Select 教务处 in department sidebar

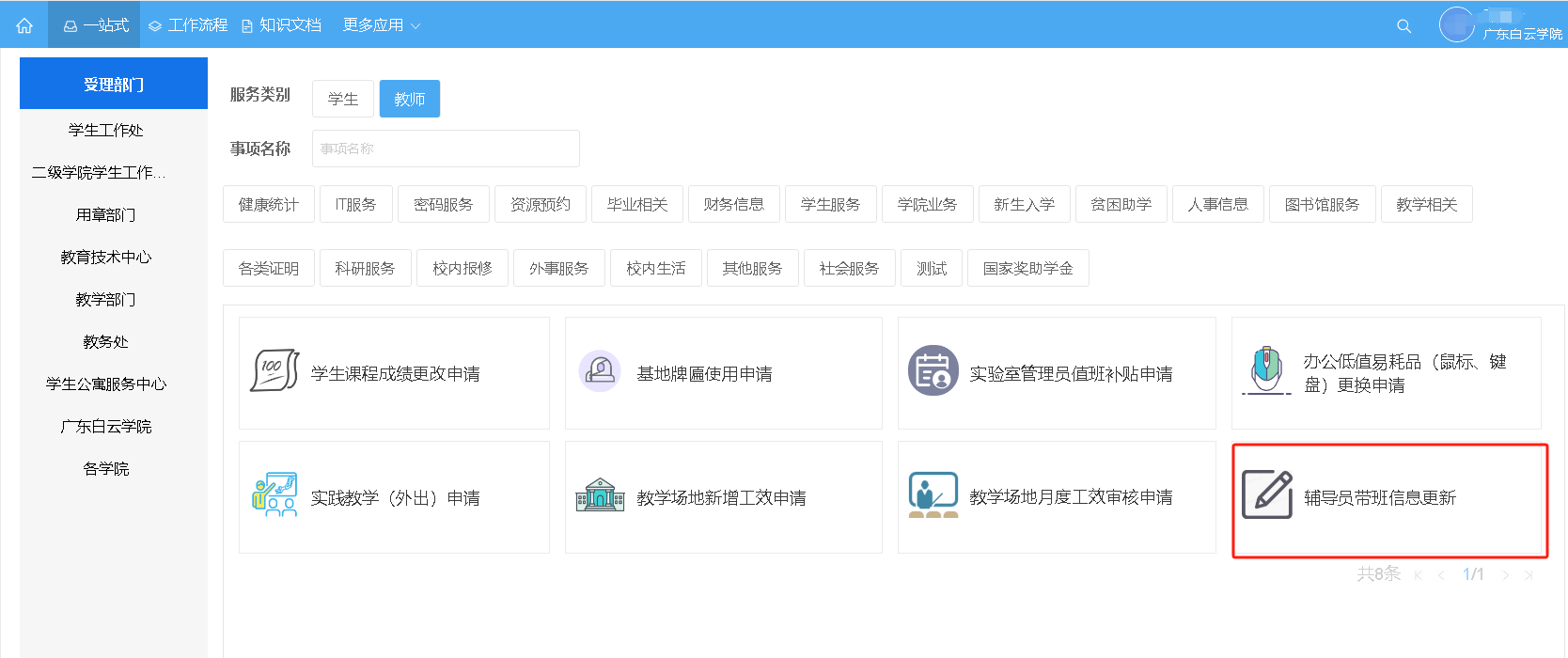point(105,341)
